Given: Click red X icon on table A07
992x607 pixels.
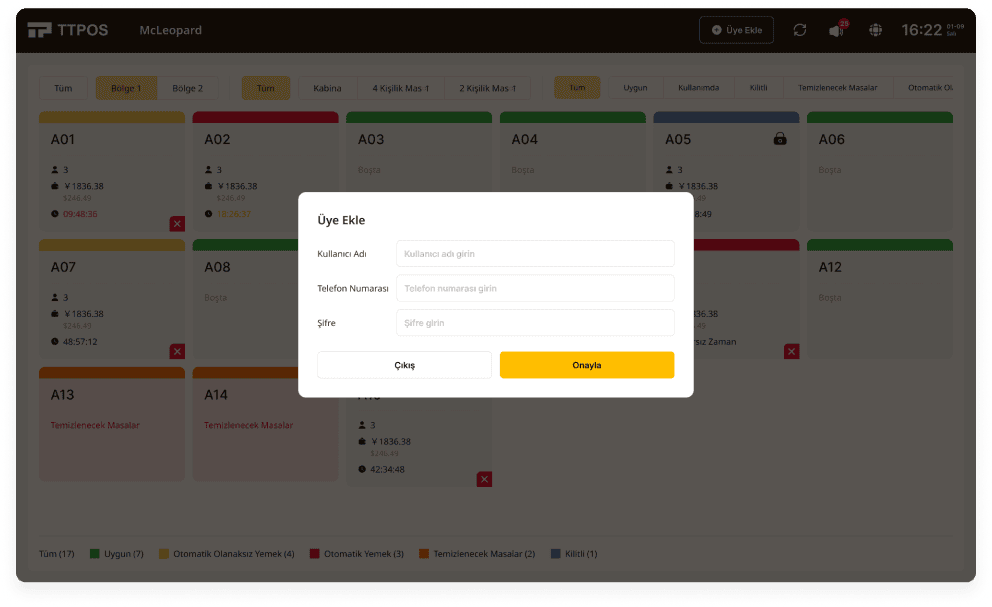Looking at the screenshot, I should coord(177,351).
